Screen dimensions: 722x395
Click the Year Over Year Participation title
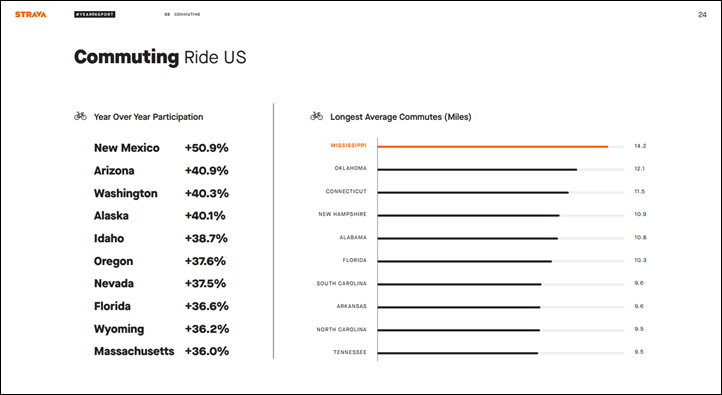[148, 117]
